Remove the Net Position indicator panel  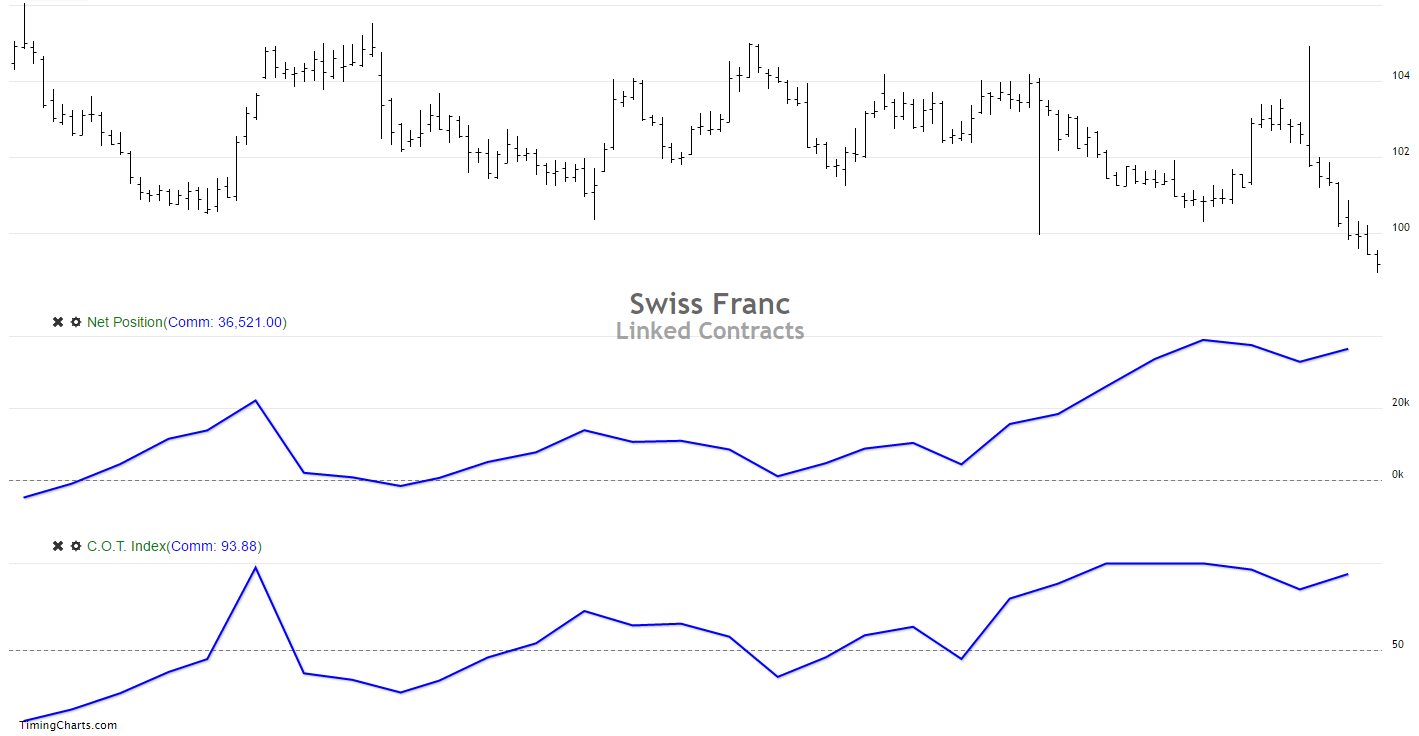click(x=58, y=322)
